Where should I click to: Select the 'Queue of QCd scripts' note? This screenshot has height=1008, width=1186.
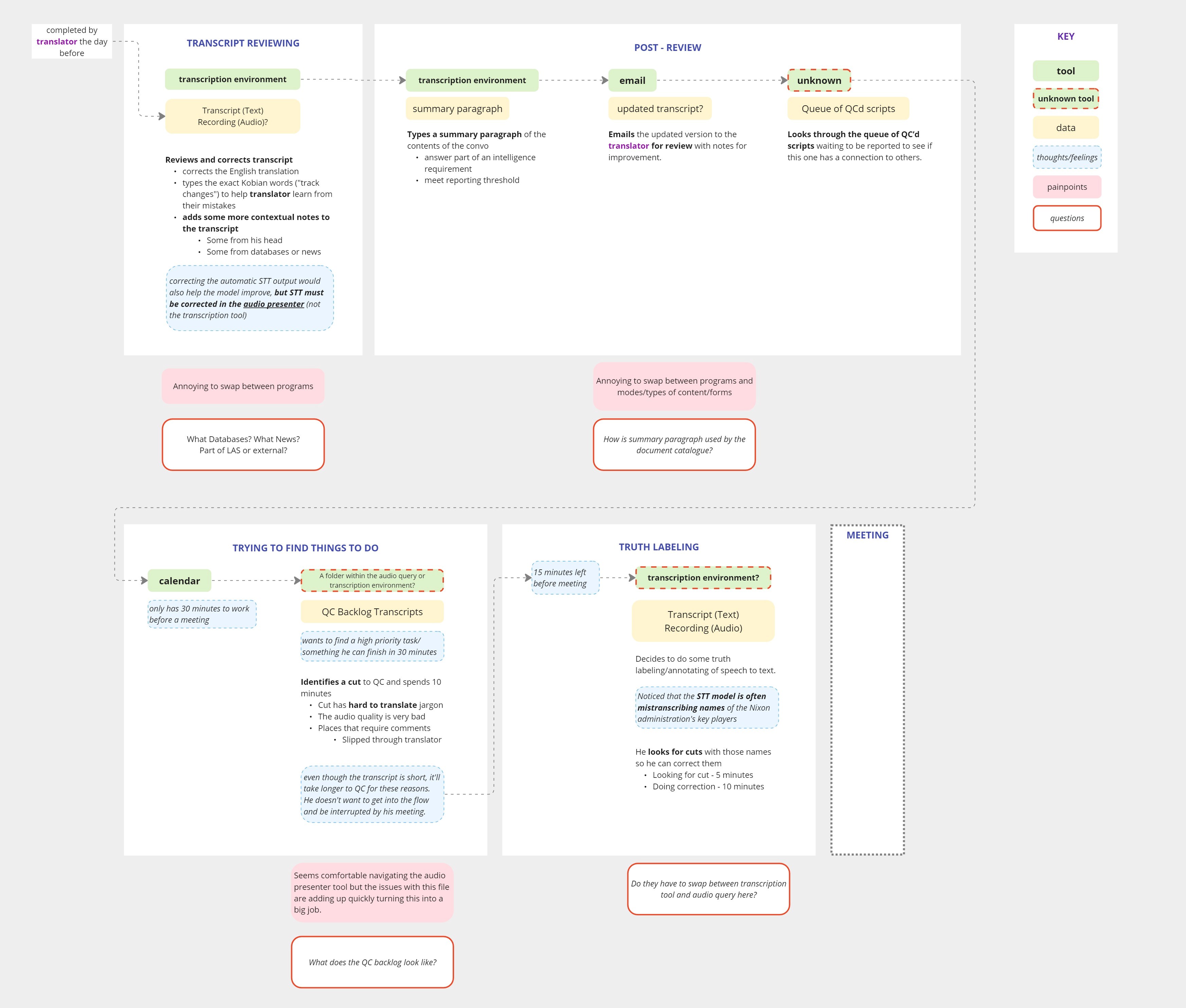click(848, 109)
